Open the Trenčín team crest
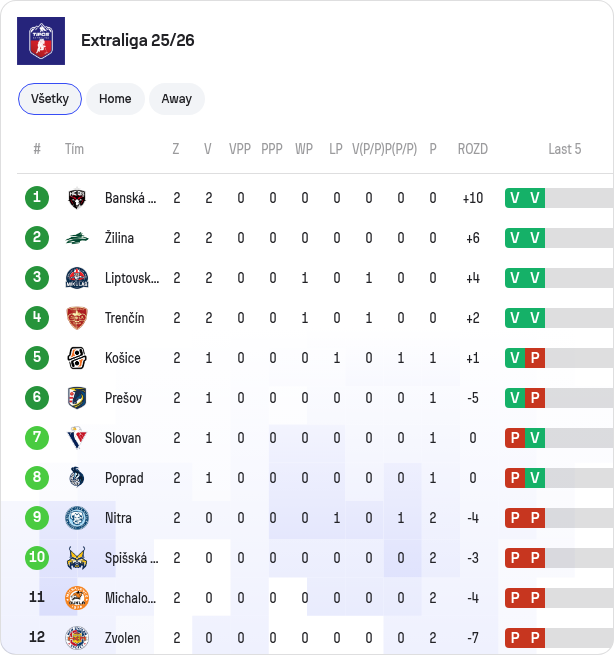The height and width of the screenshot is (655, 614). tap(77, 318)
